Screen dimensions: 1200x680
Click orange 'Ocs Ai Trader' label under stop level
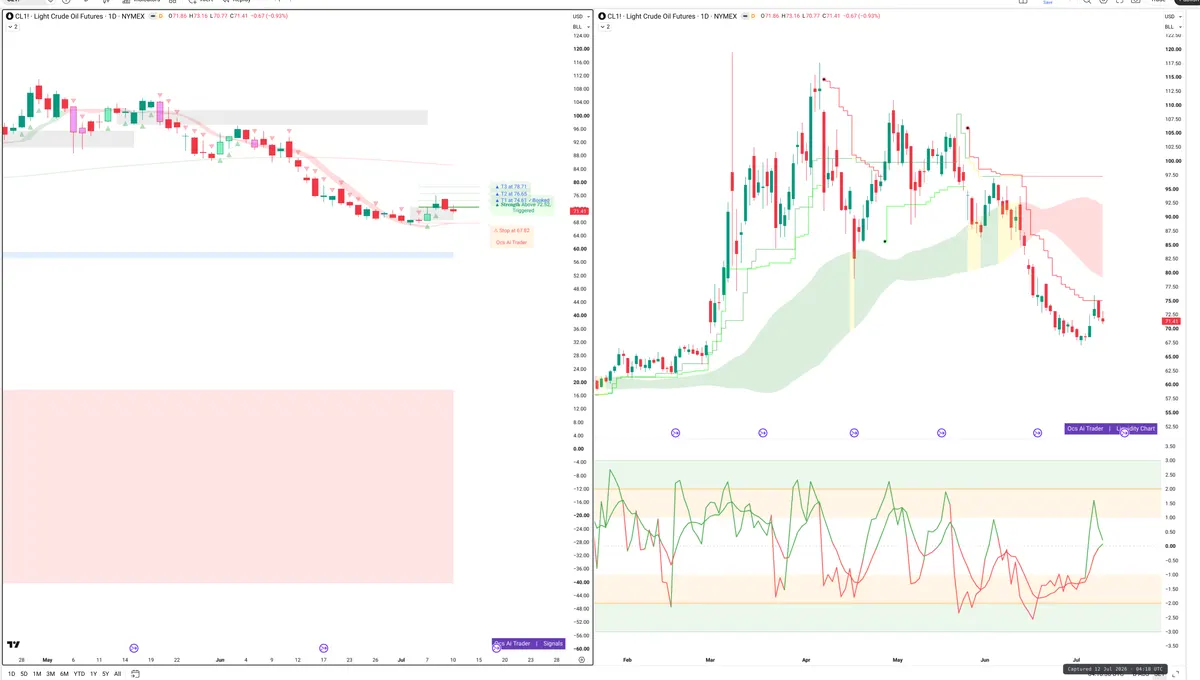512,242
